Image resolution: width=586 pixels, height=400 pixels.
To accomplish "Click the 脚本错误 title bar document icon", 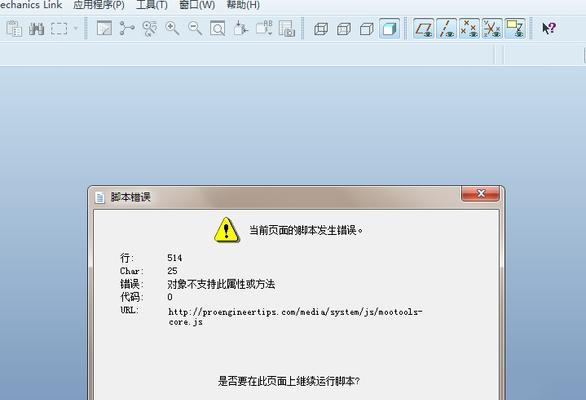I will click(100, 197).
